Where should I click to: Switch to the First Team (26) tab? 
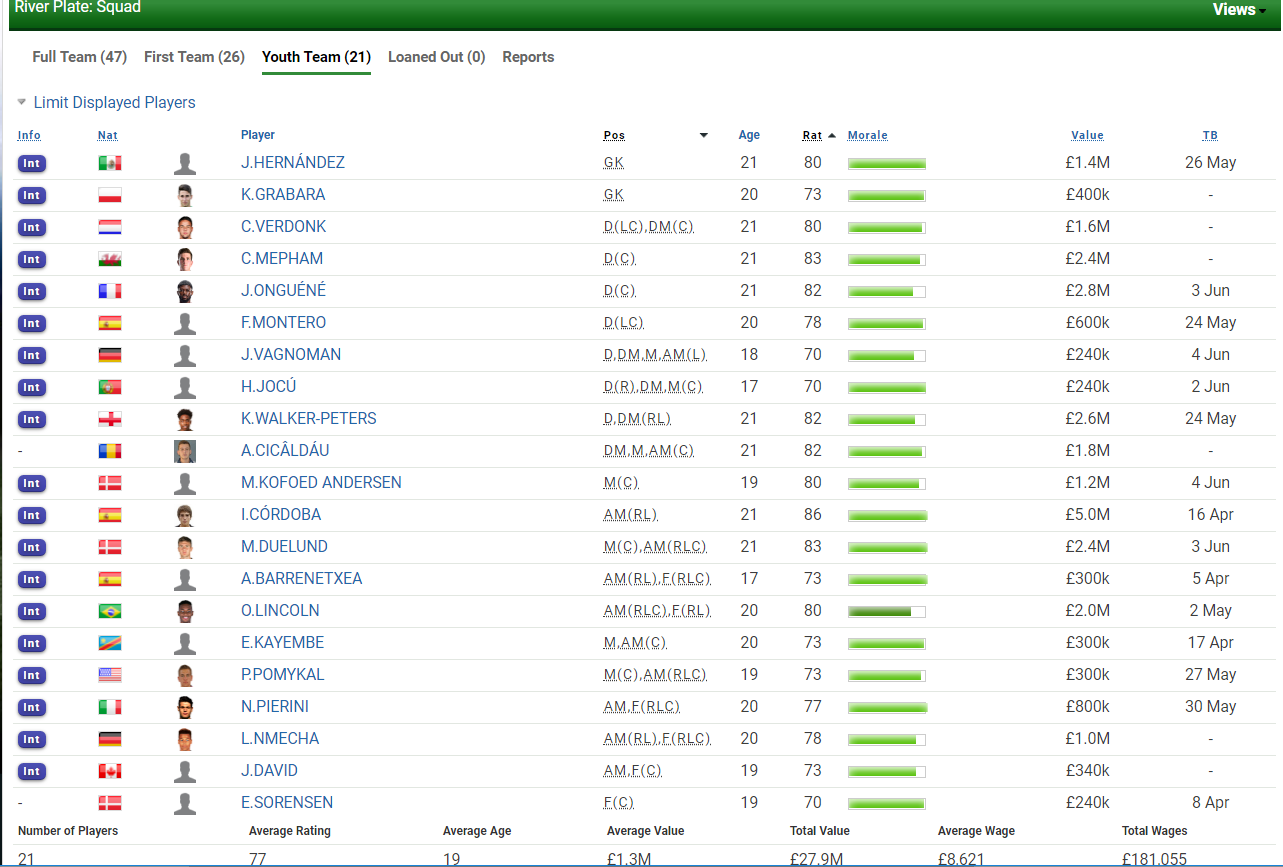pyautogui.click(x=194, y=57)
